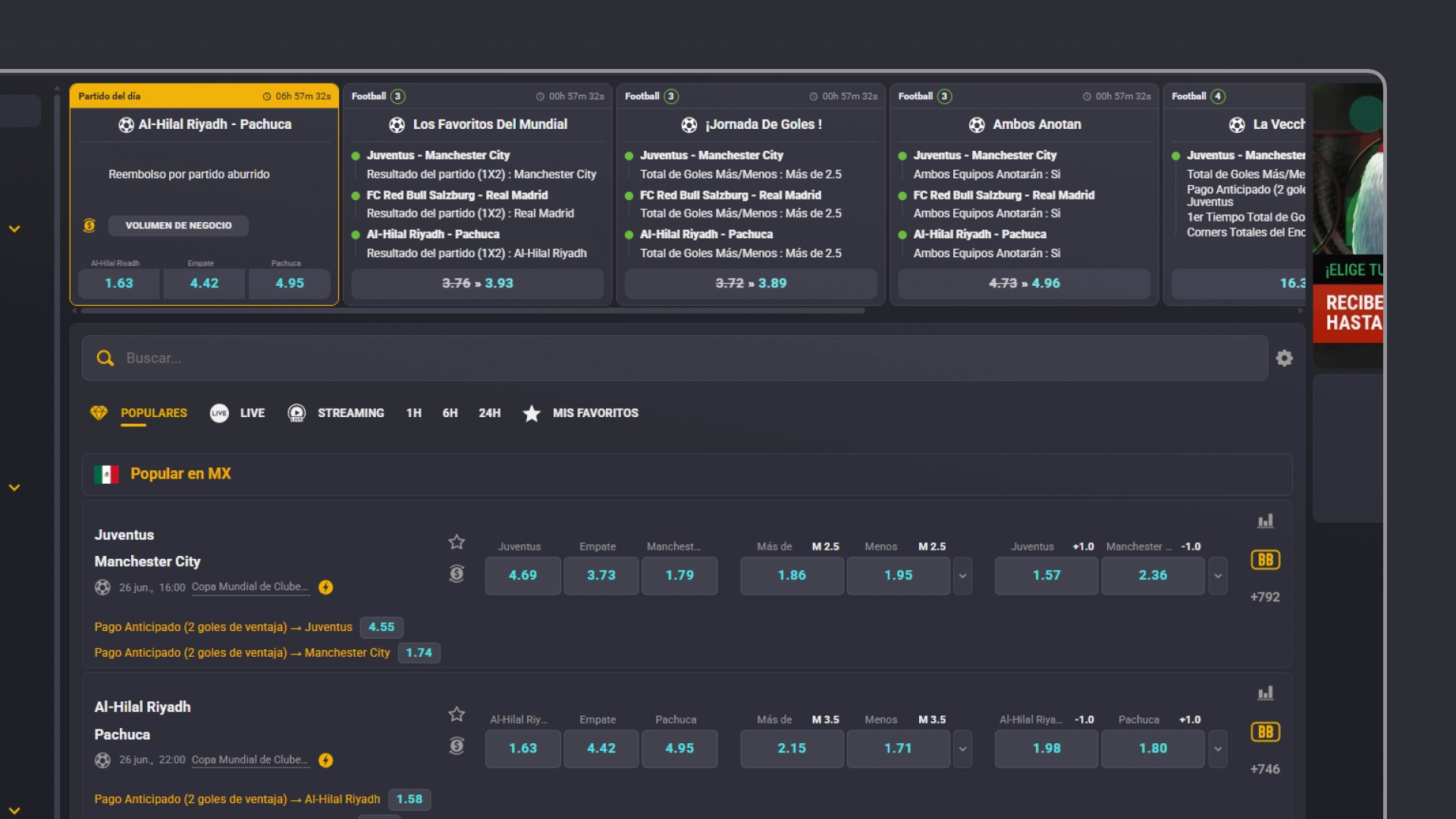Open Mis Favoritos tab
1456x819 pixels.
click(595, 413)
